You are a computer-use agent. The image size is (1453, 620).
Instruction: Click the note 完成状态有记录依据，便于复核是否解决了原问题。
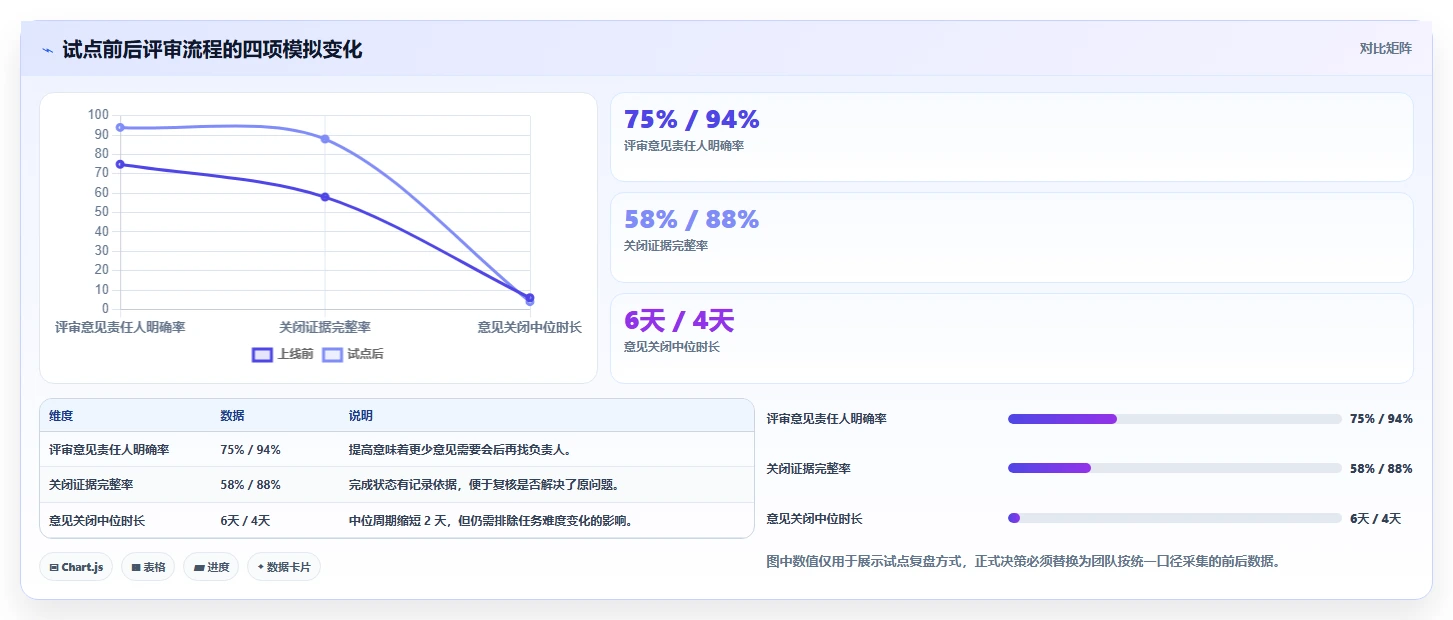click(484, 485)
